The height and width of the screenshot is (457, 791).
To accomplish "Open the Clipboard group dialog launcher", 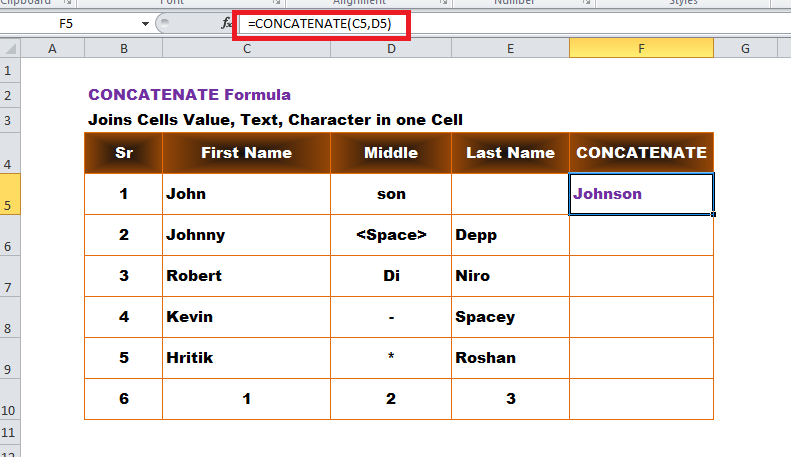I will click(67, 2).
